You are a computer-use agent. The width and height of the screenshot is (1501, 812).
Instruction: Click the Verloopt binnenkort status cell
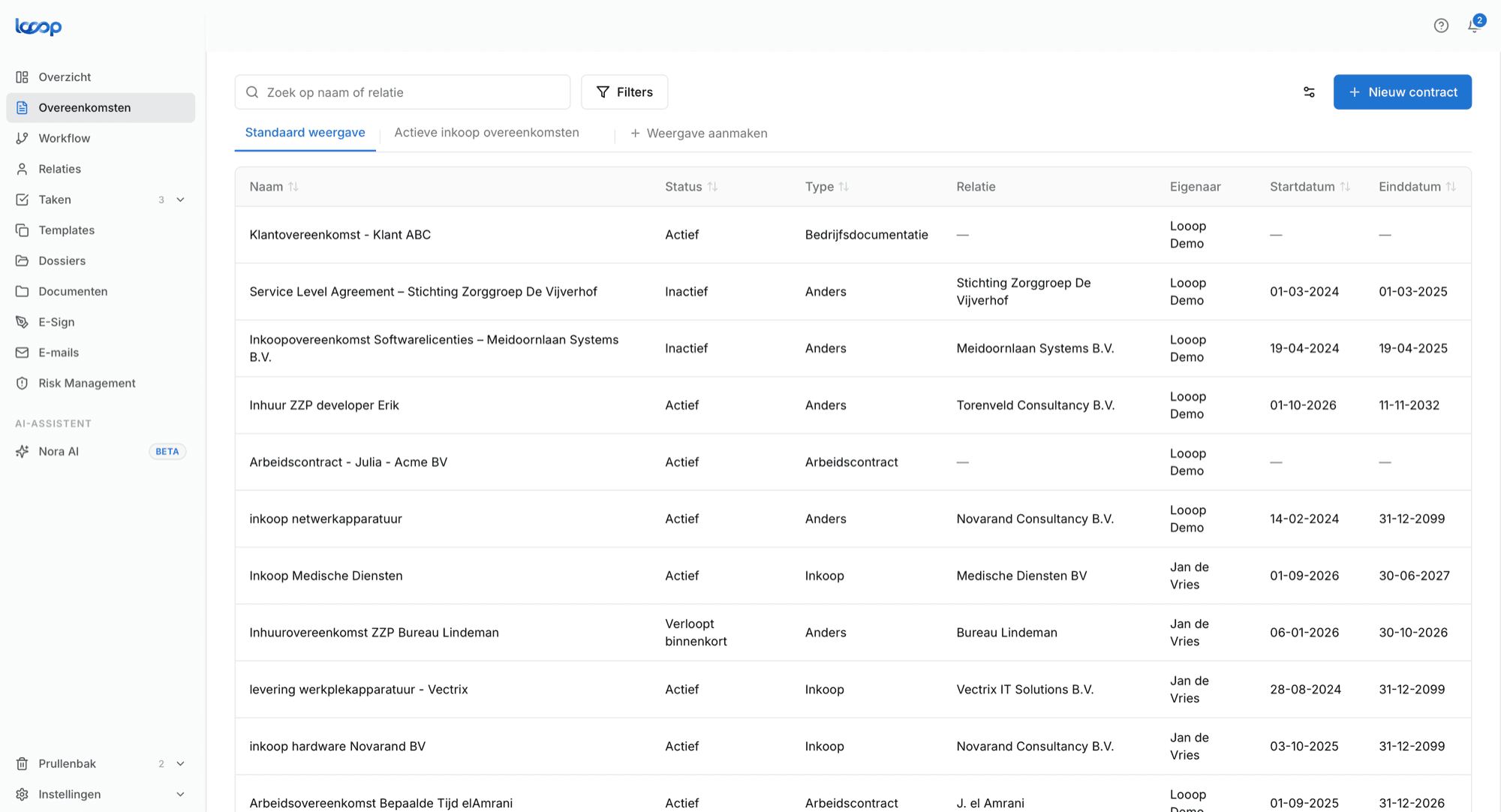[x=696, y=633]
